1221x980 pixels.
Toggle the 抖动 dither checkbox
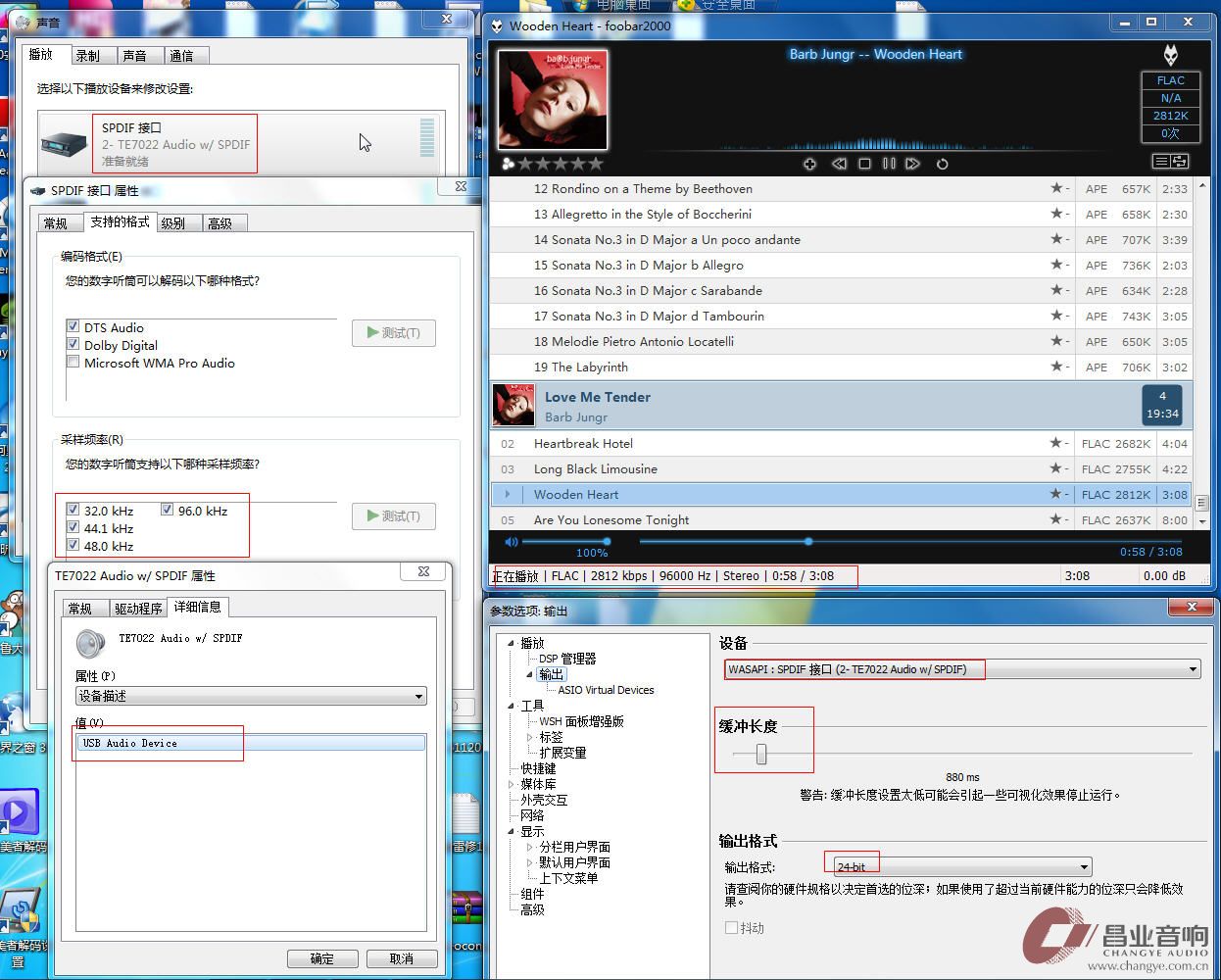coord(731,927)
